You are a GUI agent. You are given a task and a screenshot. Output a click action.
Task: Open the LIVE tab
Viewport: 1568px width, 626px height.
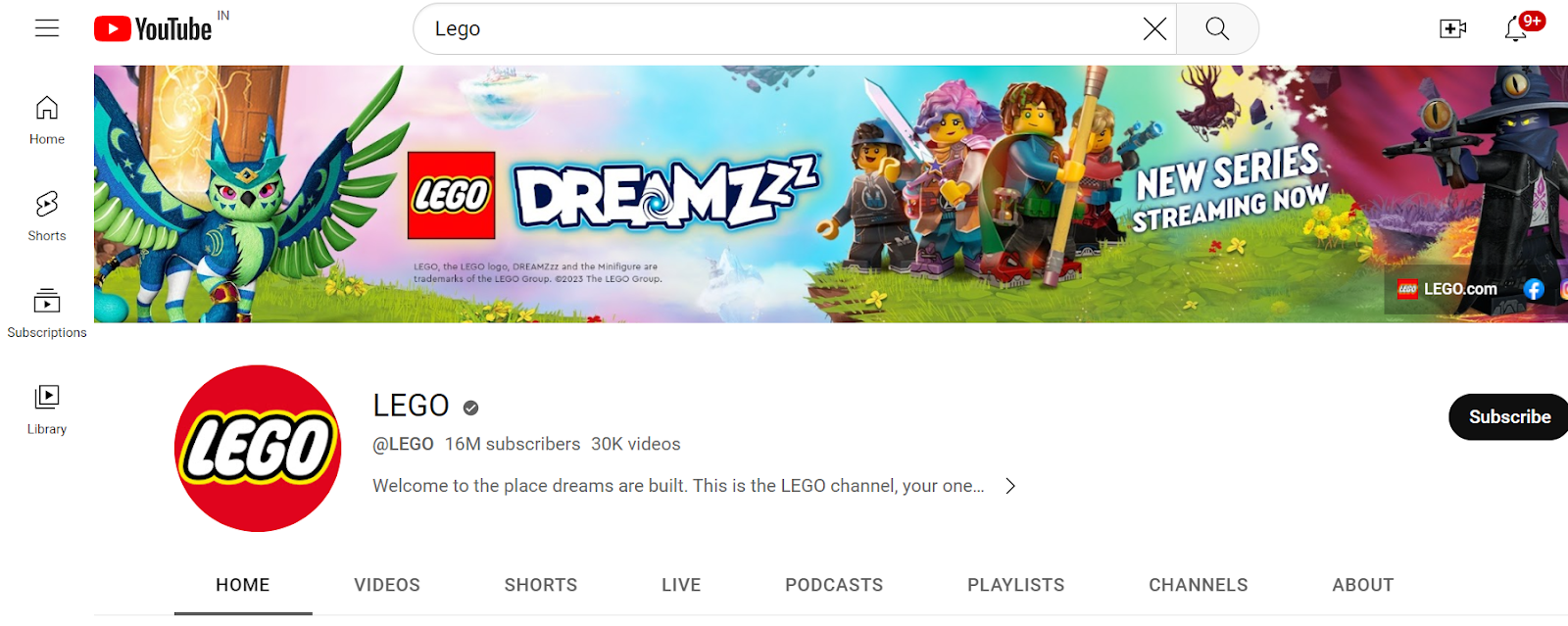click(681, 585)
